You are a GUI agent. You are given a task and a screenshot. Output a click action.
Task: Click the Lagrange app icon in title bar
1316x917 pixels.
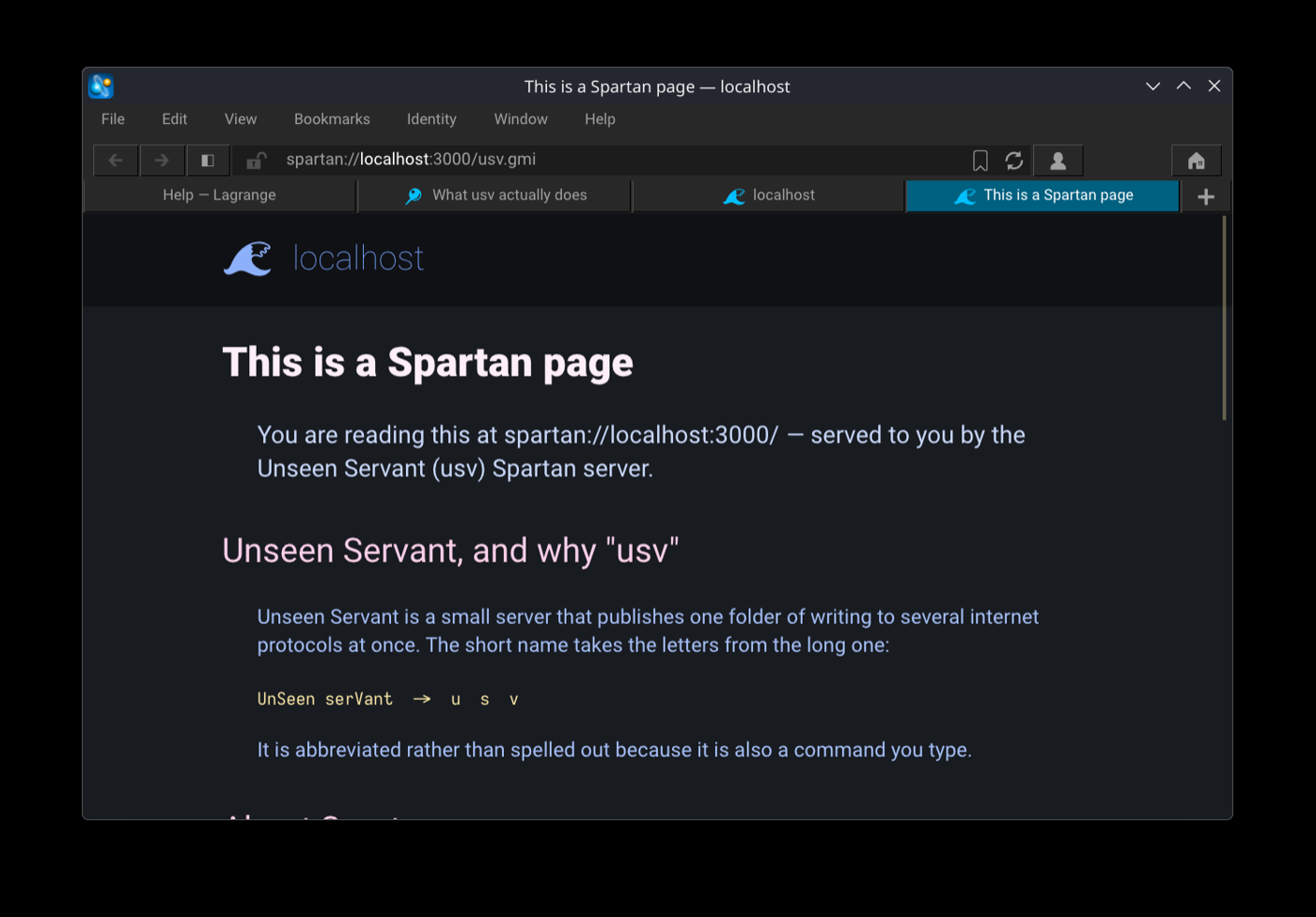click(x=102, y=86)
